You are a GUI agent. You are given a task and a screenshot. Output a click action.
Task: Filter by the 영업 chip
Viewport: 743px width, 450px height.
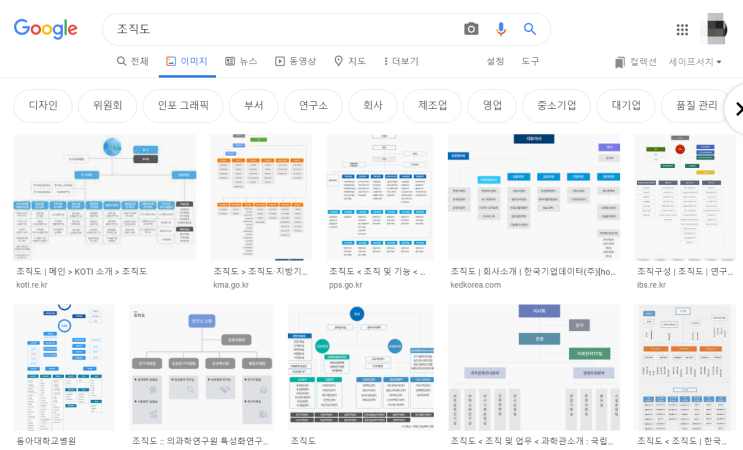coord(492,105)
